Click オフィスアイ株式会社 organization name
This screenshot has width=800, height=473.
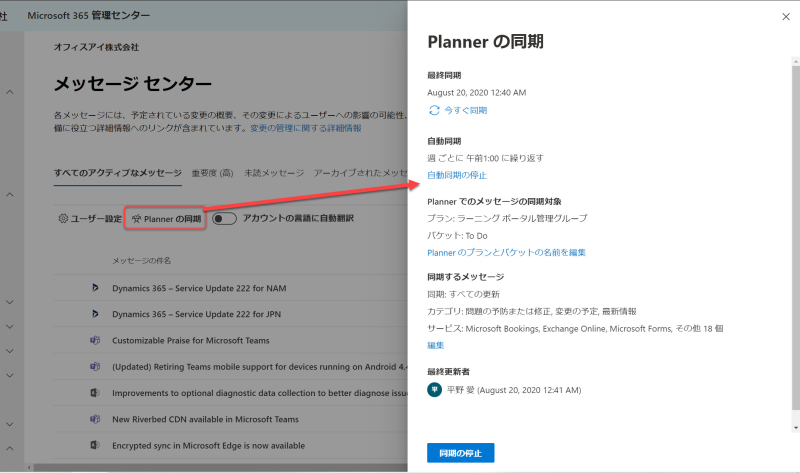(x=96, y=47)
